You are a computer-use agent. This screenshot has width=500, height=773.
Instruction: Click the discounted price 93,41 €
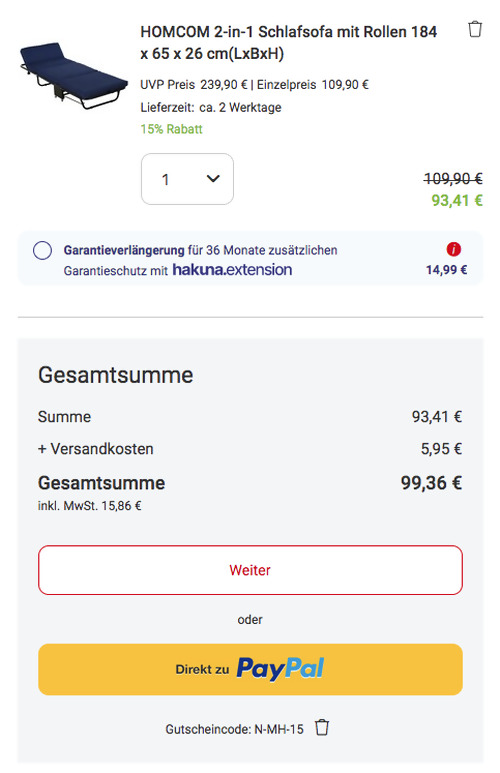click(457, 201)
